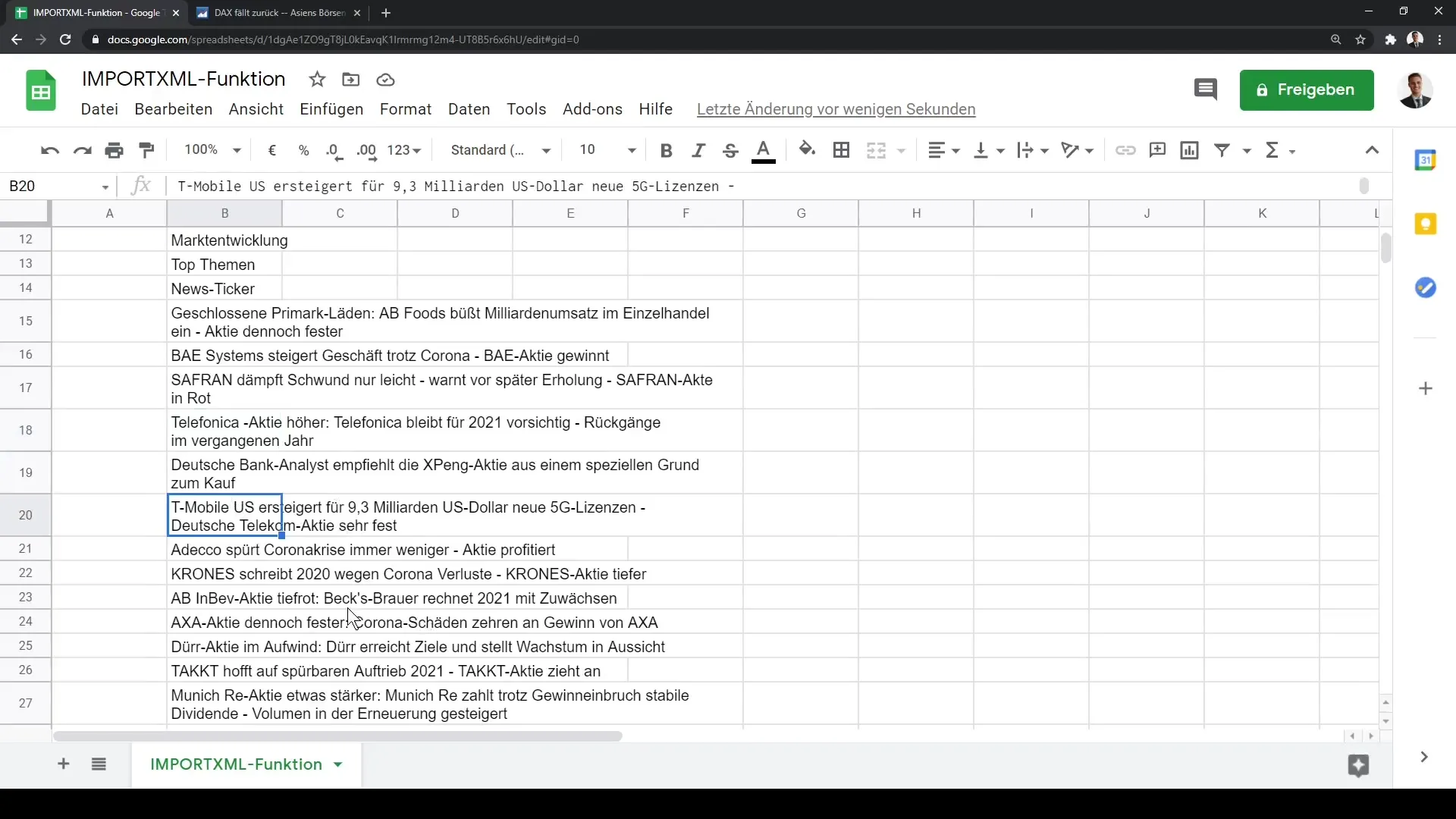The image size is (1456, 819).
Task: Click the Explore button bottom right
Action: tap(1358, 765)
